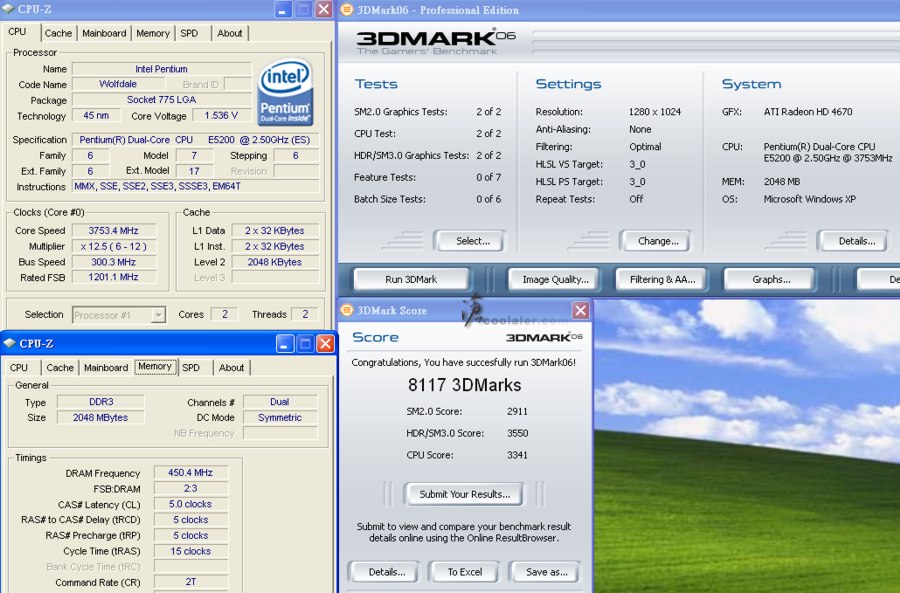Click the 8117 3DMarks score text

[x=464, y=385]
